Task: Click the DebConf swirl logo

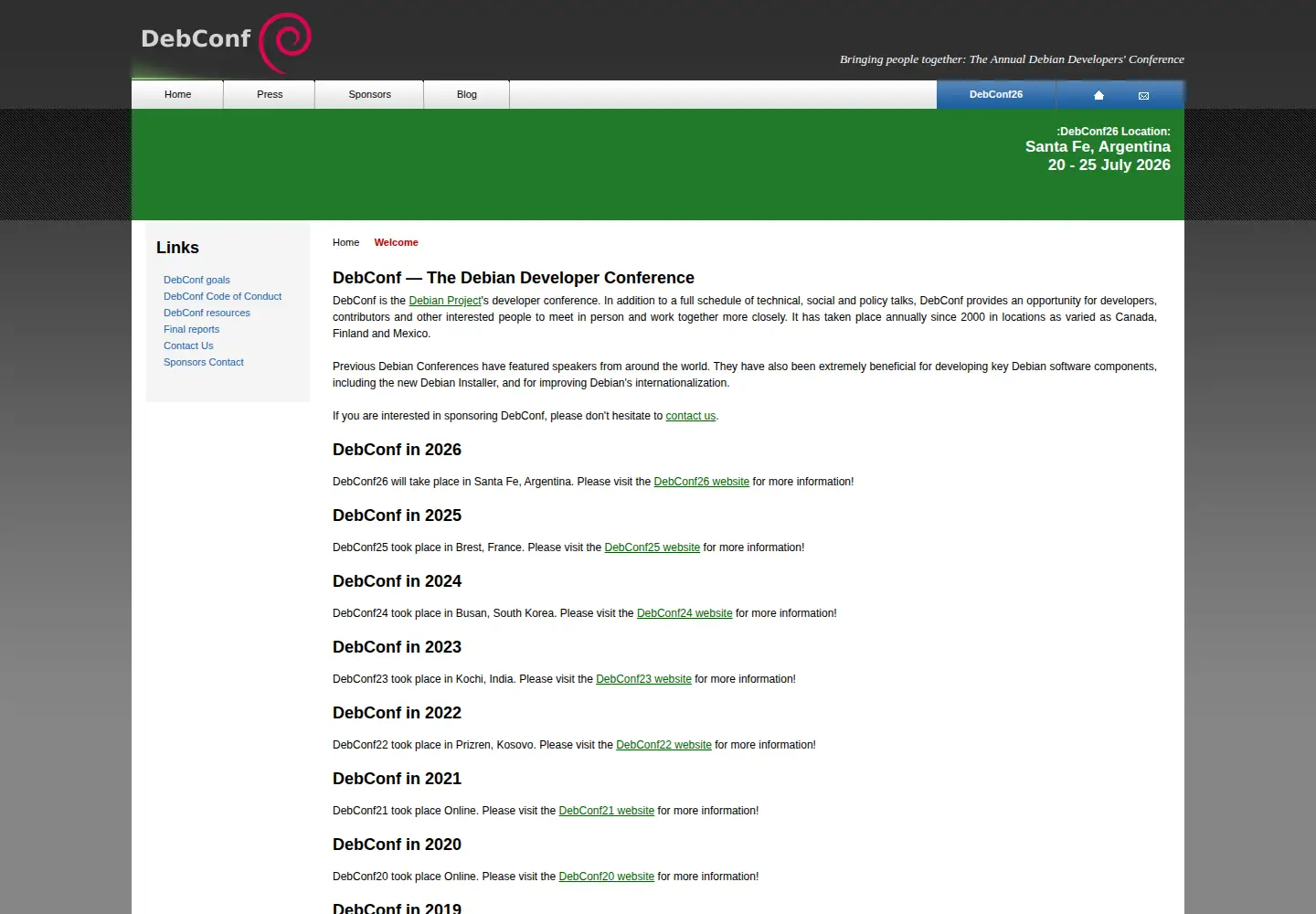Action: tap(285, 42)
